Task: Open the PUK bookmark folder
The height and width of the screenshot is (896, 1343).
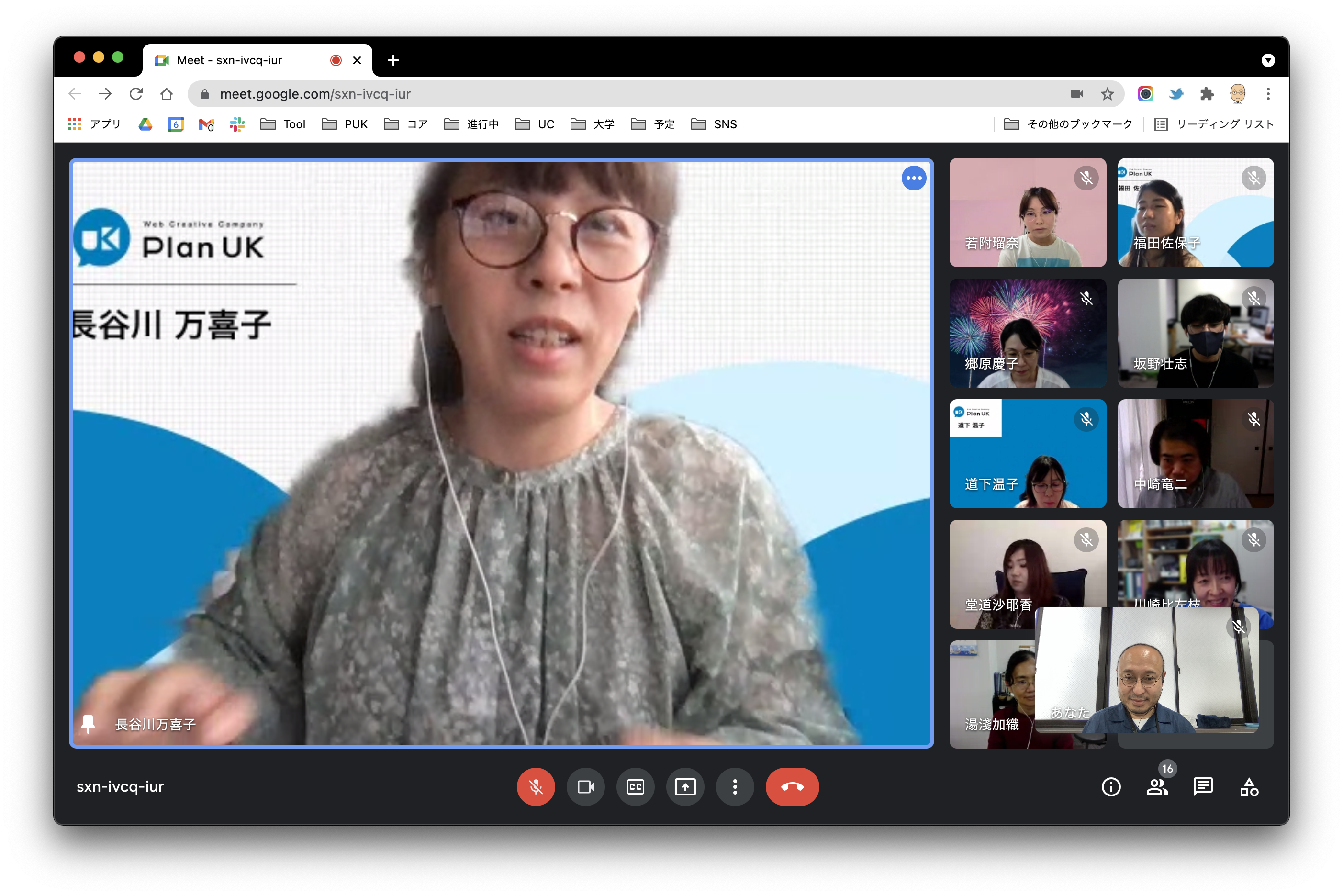Action: click(345, 124)
